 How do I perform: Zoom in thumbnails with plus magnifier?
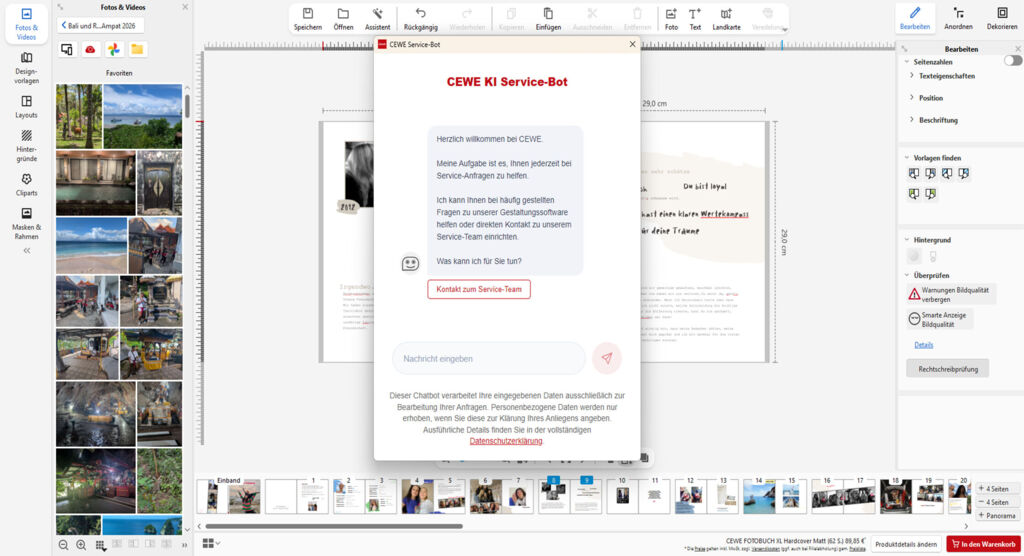point(81,544)
